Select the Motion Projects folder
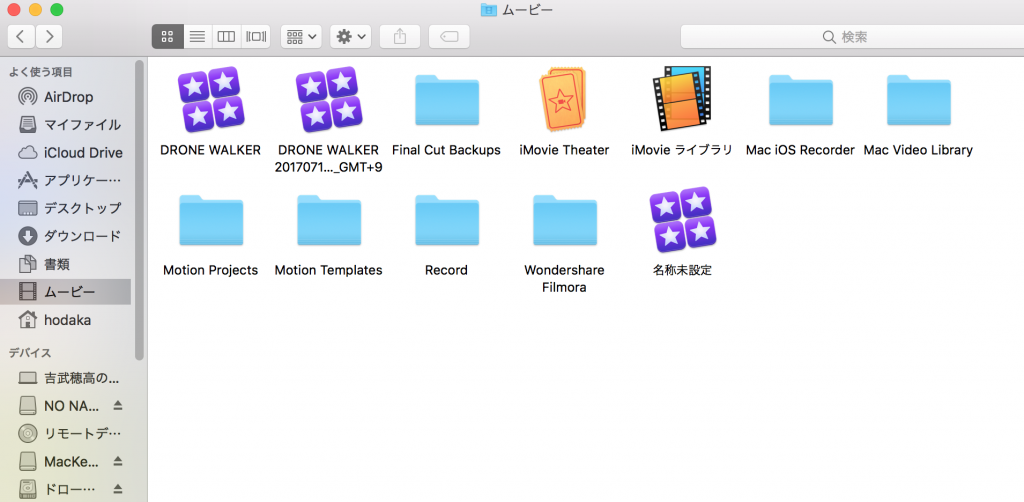The width and height of the screenshot is (1024, 502). (x=210, y=220)
